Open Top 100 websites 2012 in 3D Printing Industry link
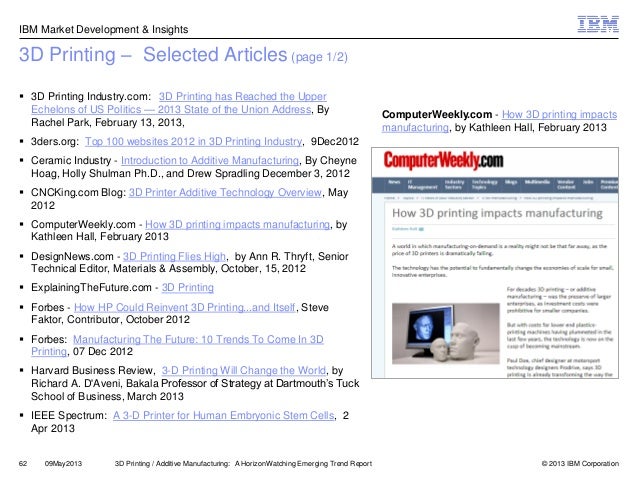 [194, 142]
